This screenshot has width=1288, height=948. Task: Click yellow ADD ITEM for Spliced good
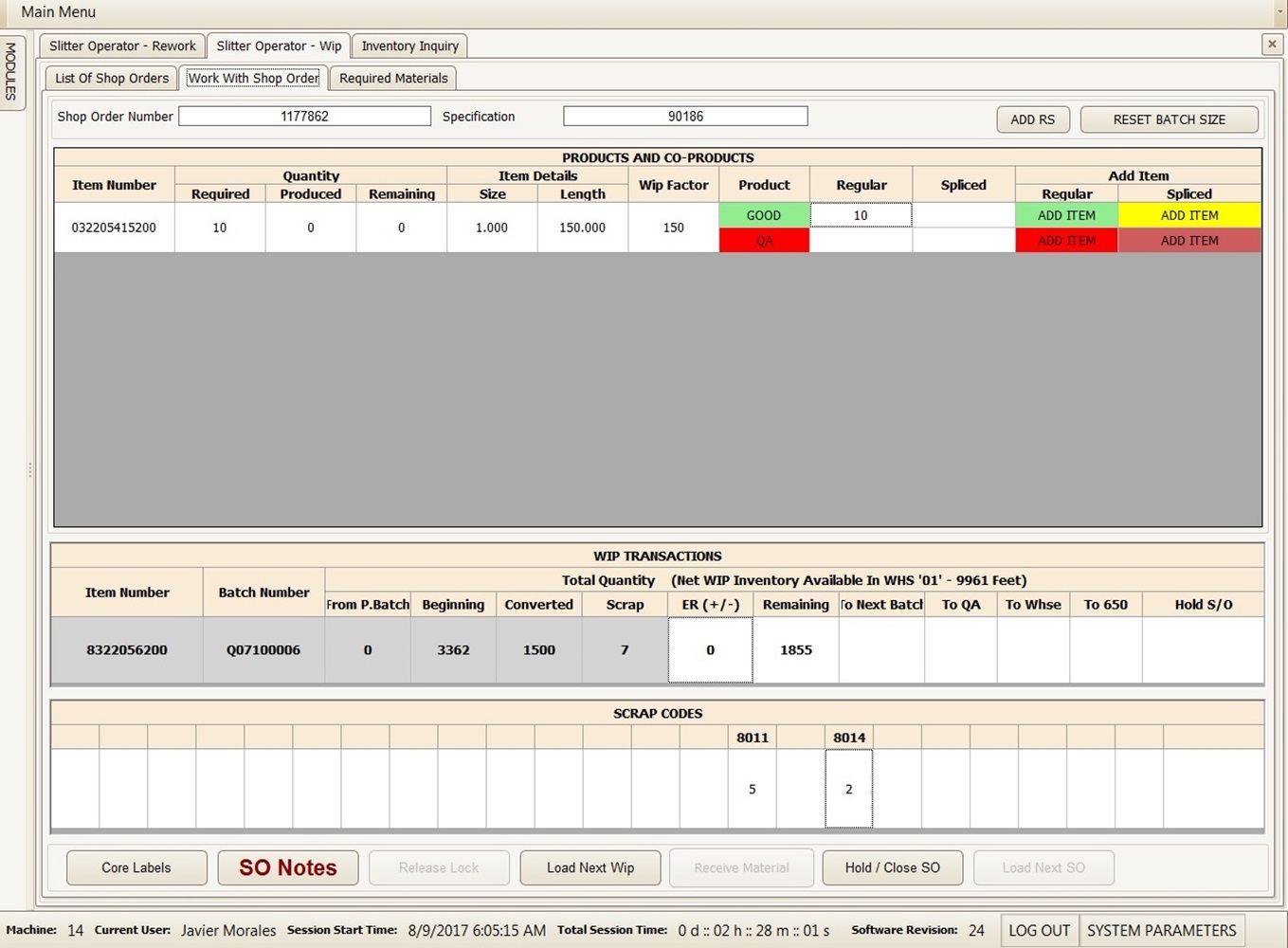[1189, 215]
